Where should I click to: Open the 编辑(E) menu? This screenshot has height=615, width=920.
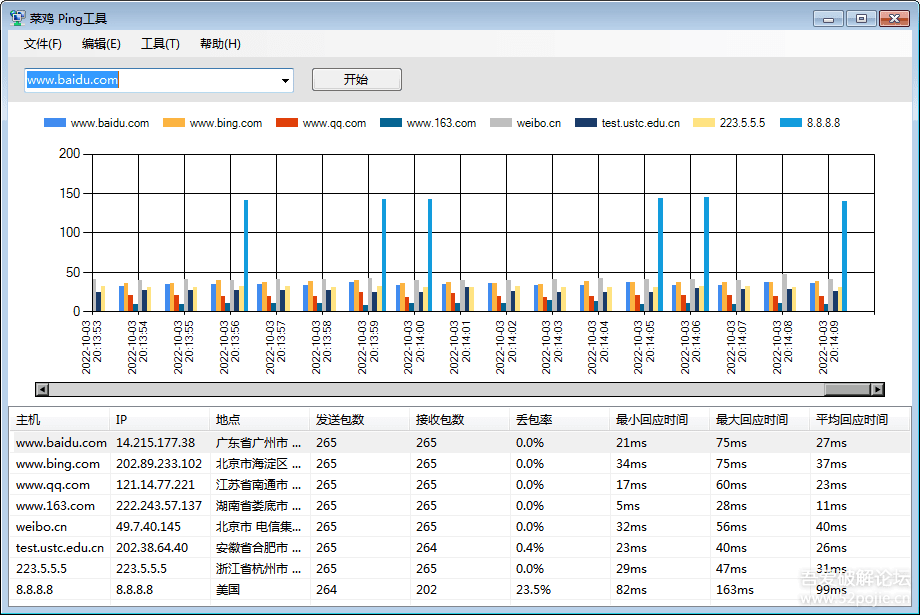(101, 44)
